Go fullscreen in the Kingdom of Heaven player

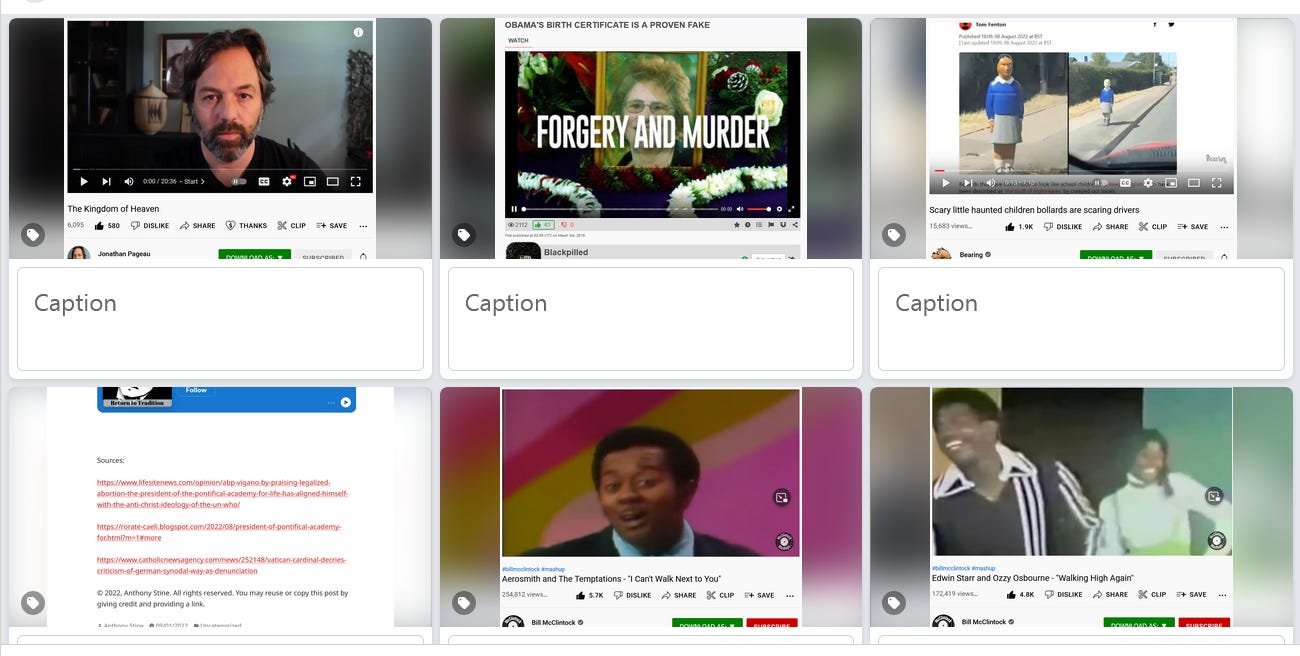(355, 182)
